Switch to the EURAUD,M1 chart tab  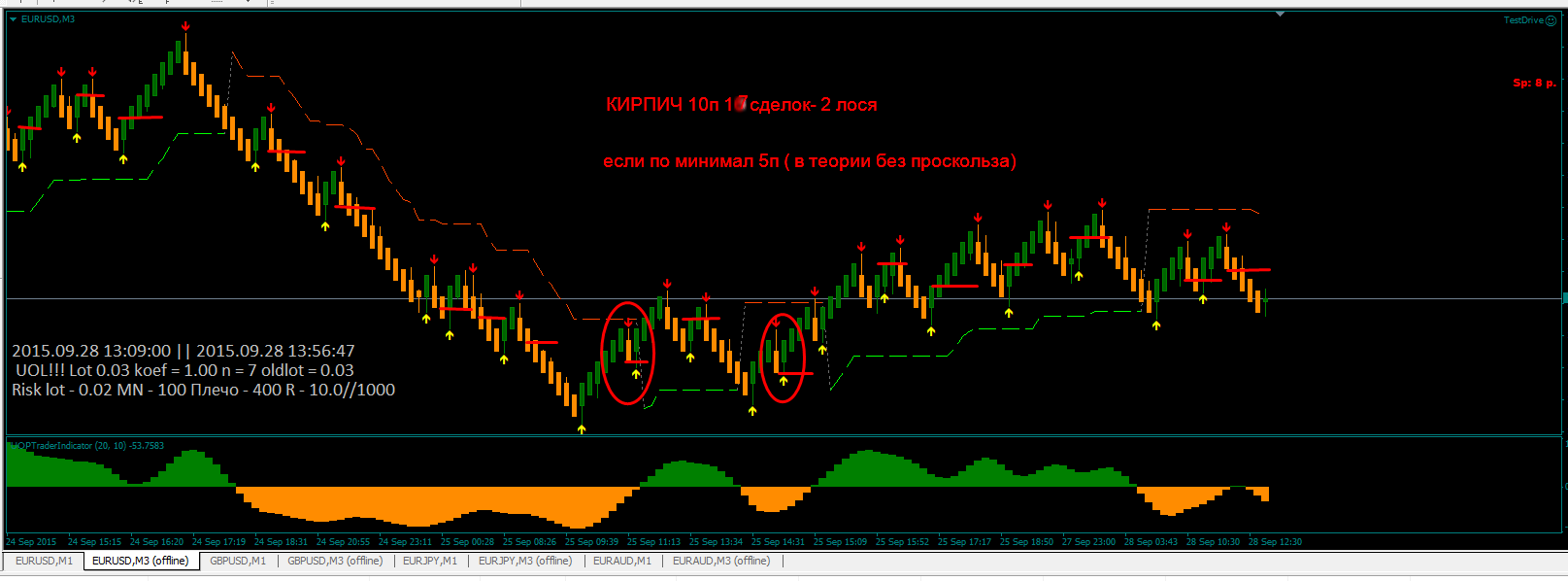pyautogui.click(x=622, y=561)
